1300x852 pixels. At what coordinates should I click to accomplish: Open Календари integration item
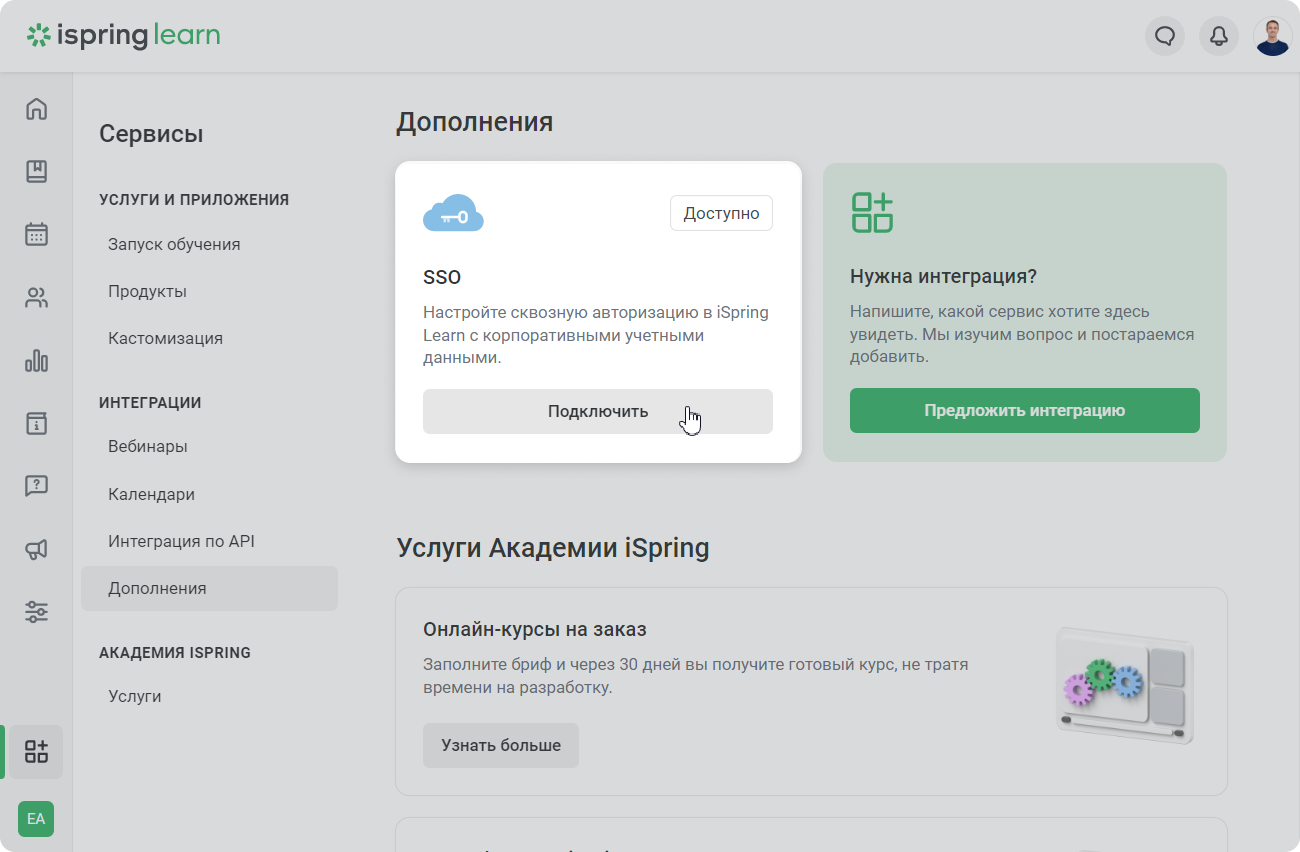pyautogui.click(x=151, y=494)
